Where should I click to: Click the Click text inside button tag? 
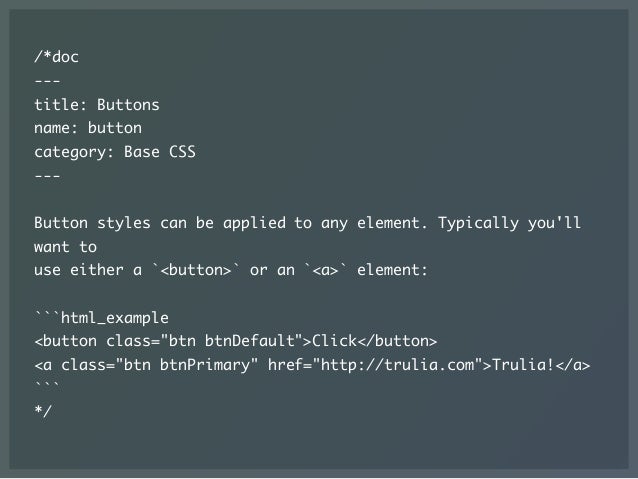click(334, 341)
